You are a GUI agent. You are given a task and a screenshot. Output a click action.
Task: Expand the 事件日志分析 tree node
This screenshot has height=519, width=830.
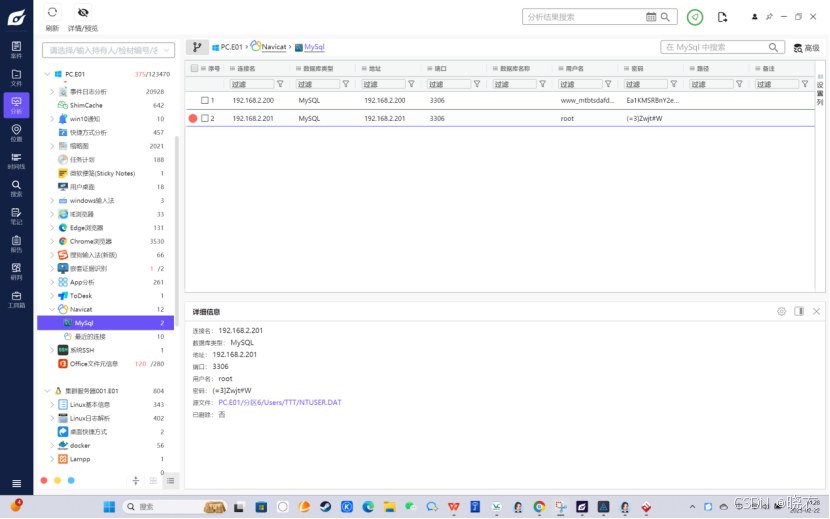(x=52, y=92)
